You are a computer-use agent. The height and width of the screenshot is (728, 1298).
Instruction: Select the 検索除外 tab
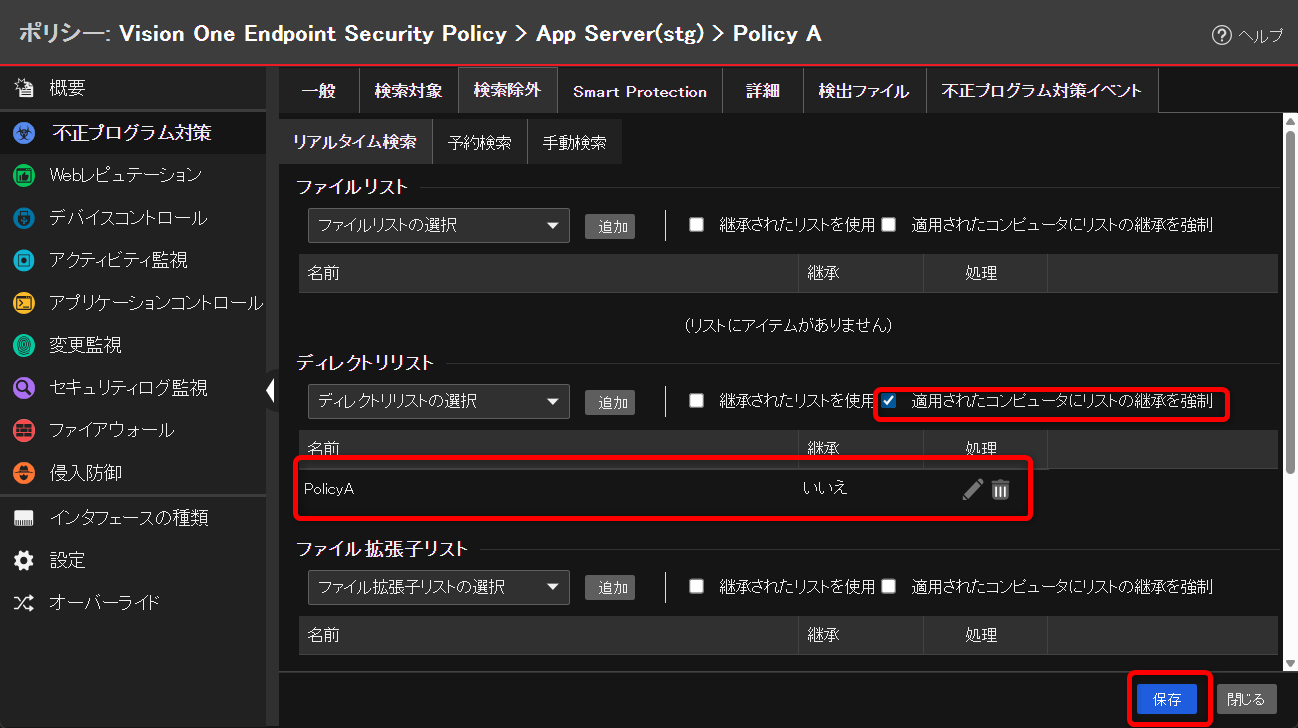507,90
